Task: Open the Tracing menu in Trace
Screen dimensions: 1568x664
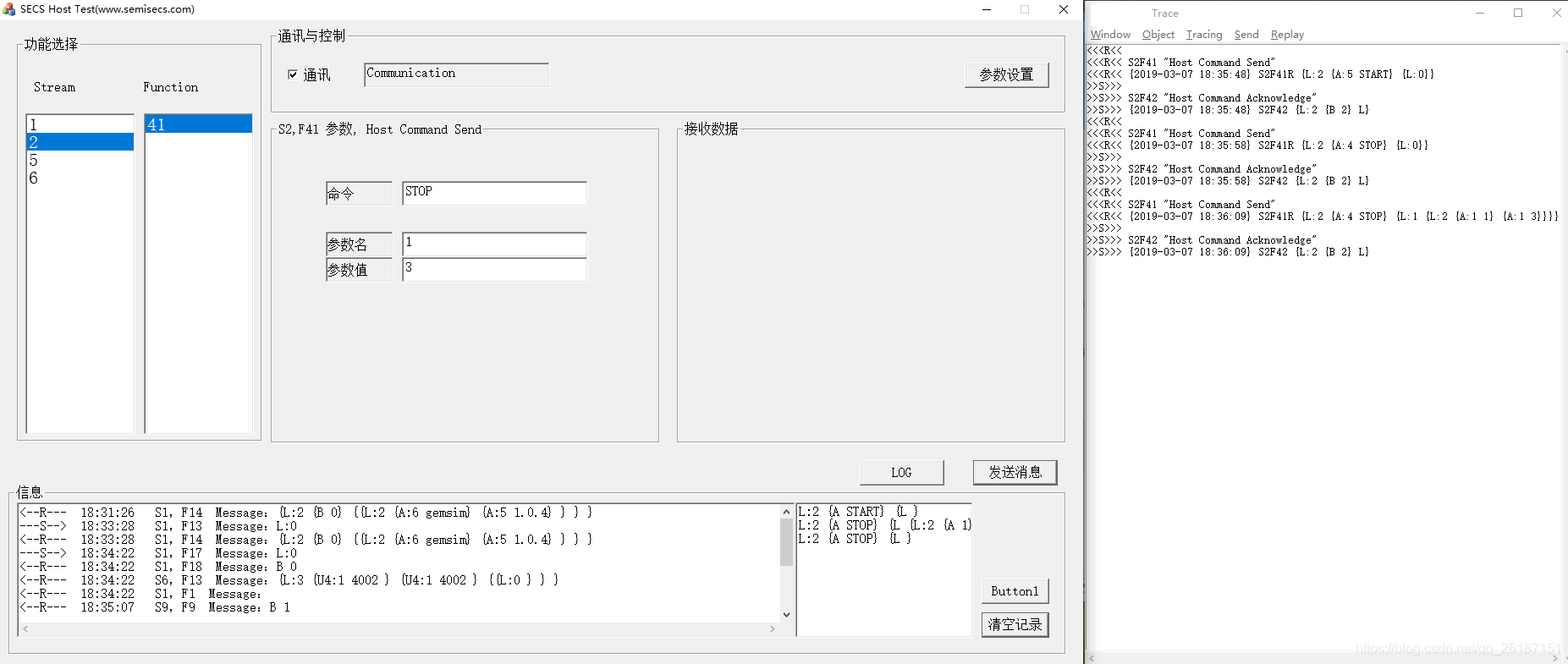Action: tap(1203, 35)
